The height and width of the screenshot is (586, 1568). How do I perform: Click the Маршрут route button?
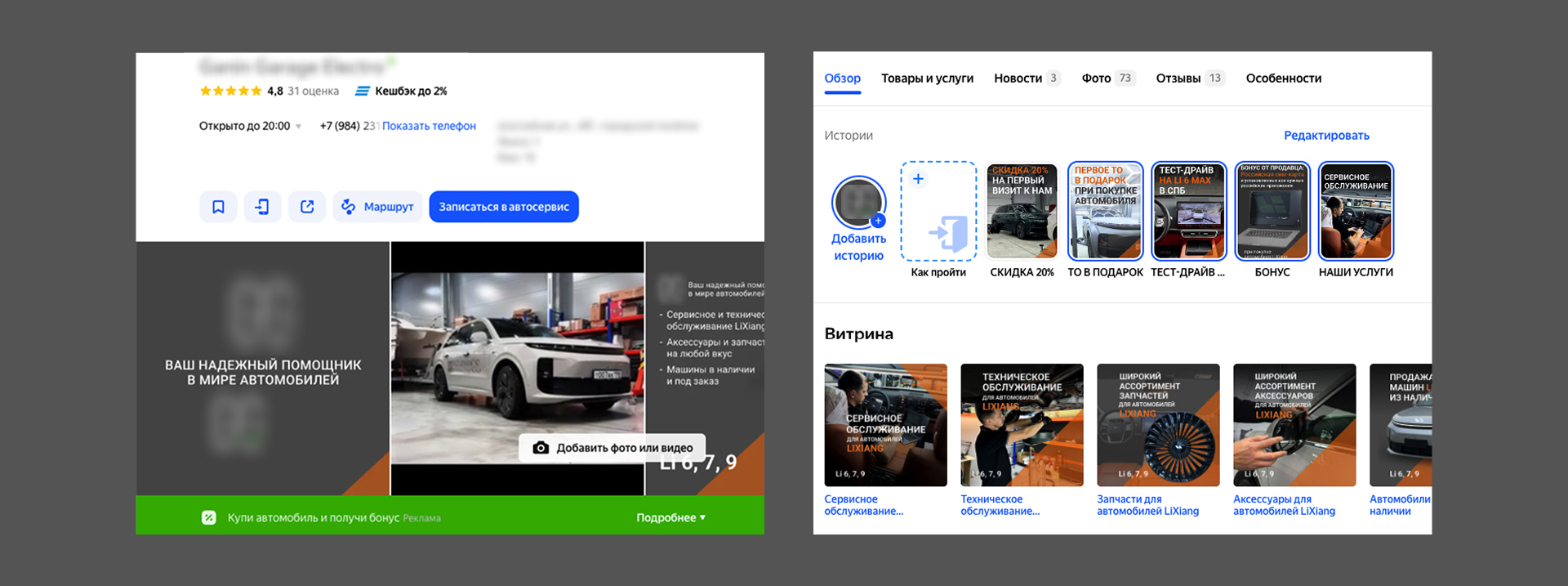(377, 207)
